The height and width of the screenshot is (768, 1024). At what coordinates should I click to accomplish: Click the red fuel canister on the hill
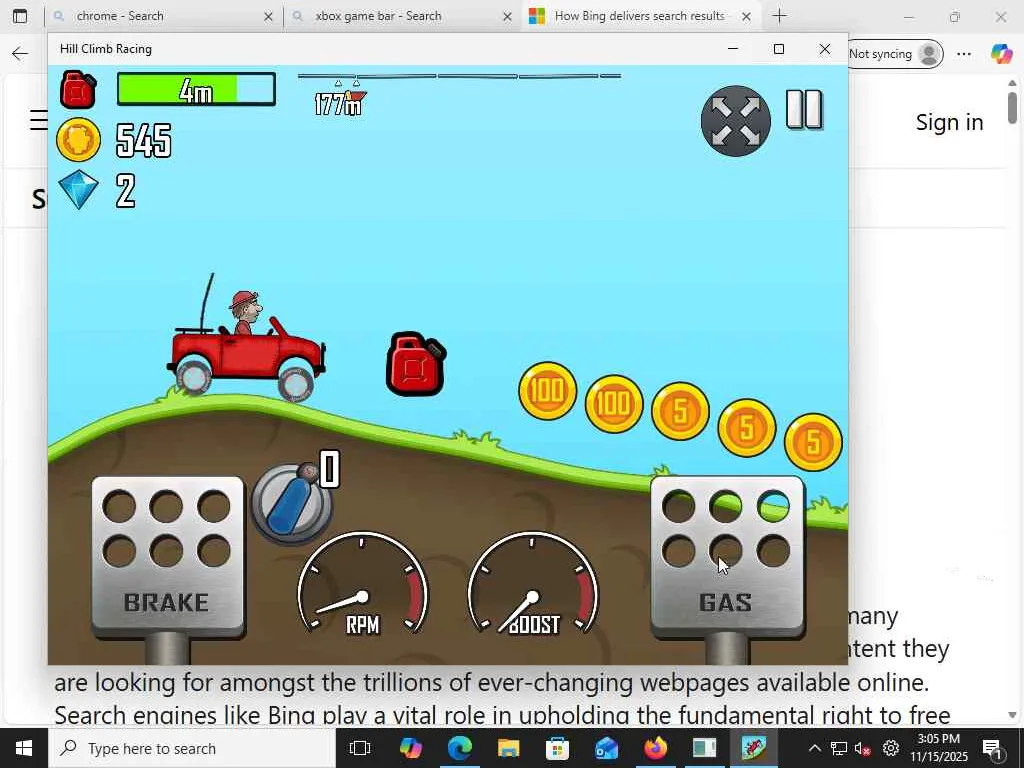[416, 364]
